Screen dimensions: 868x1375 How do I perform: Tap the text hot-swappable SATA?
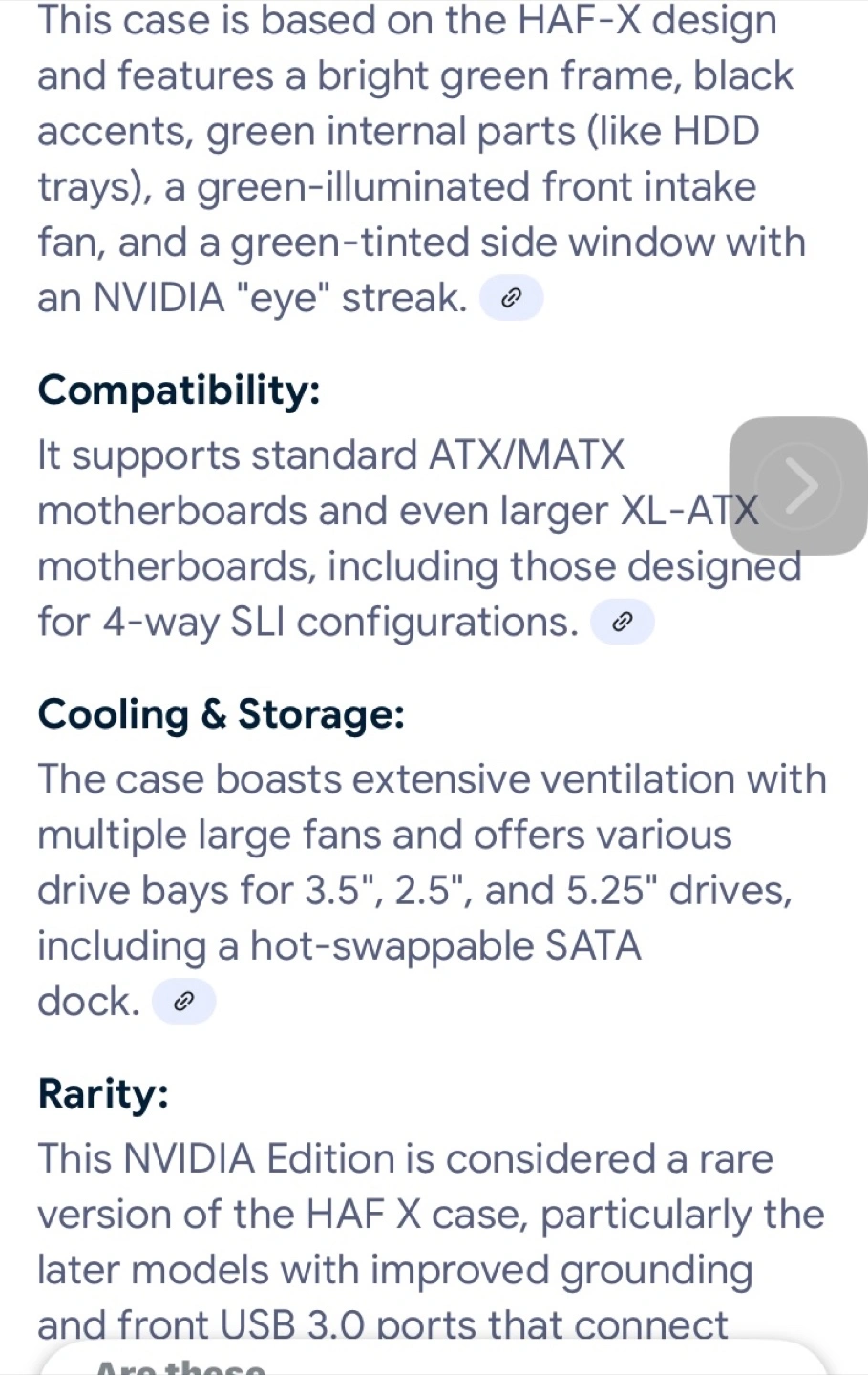click(x=446, y=946)
